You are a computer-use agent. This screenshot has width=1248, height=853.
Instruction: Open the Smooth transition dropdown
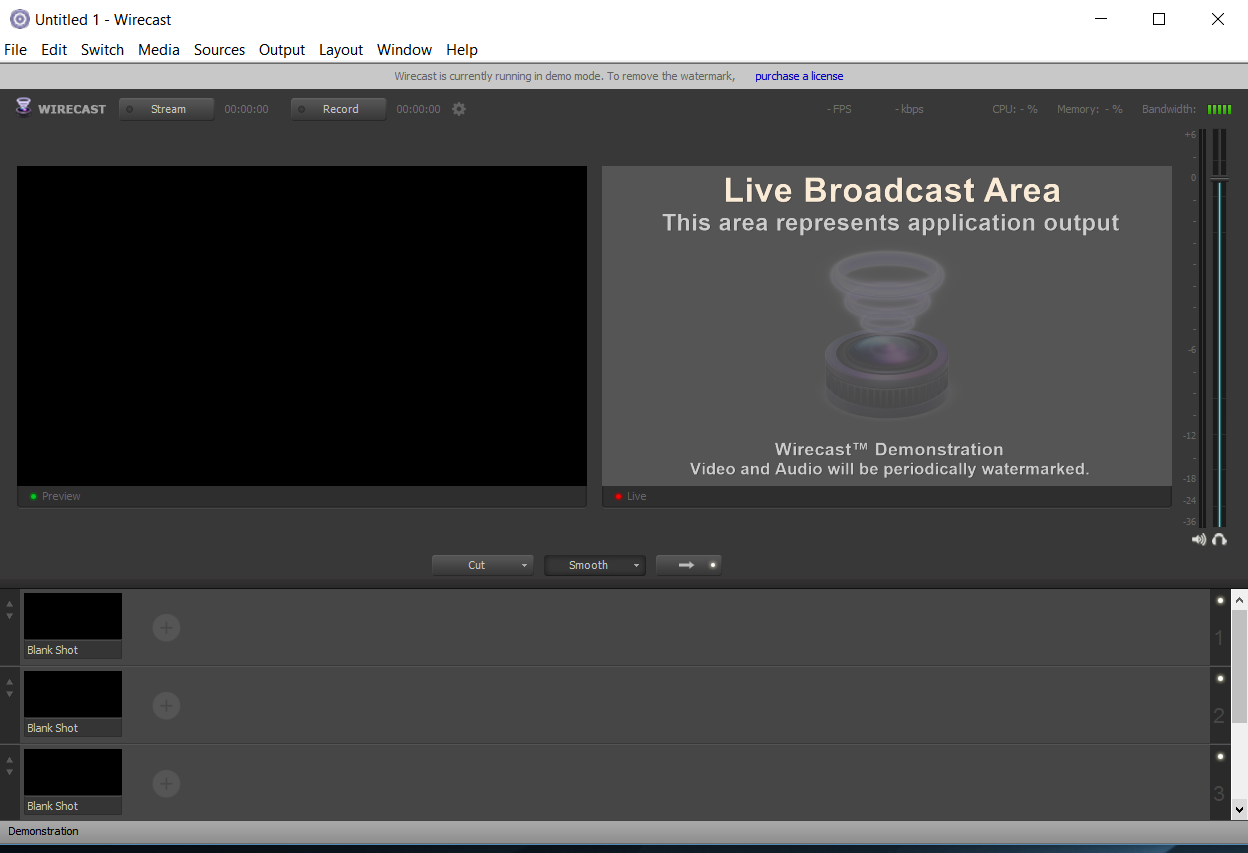(595, 565)
